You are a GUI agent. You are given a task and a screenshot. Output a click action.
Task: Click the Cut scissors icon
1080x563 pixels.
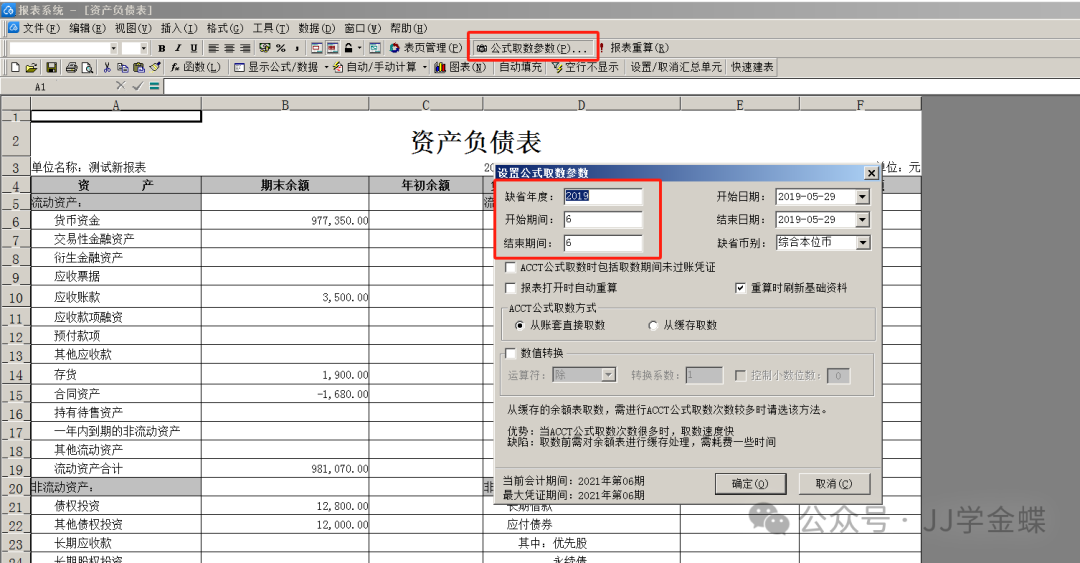[x=107, y=67]
